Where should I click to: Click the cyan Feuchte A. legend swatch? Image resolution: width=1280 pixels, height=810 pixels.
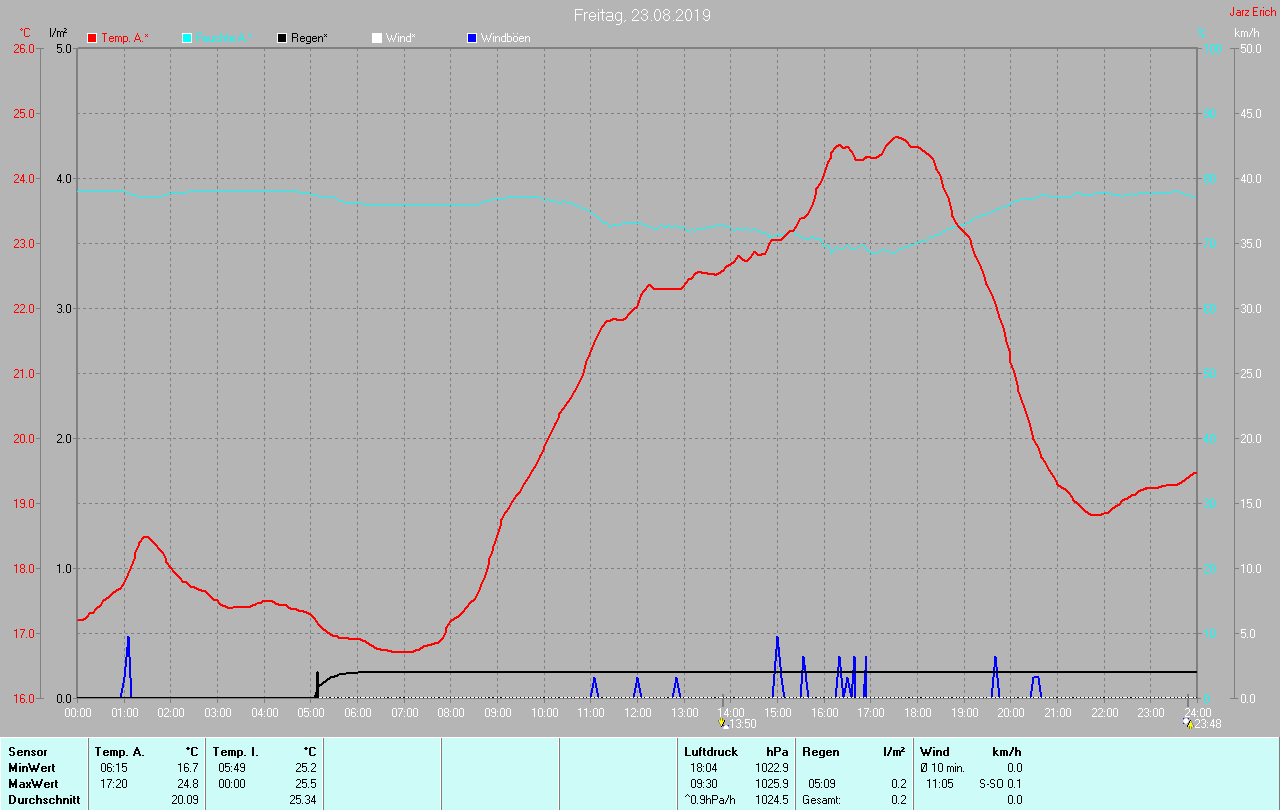pos(187,38)
